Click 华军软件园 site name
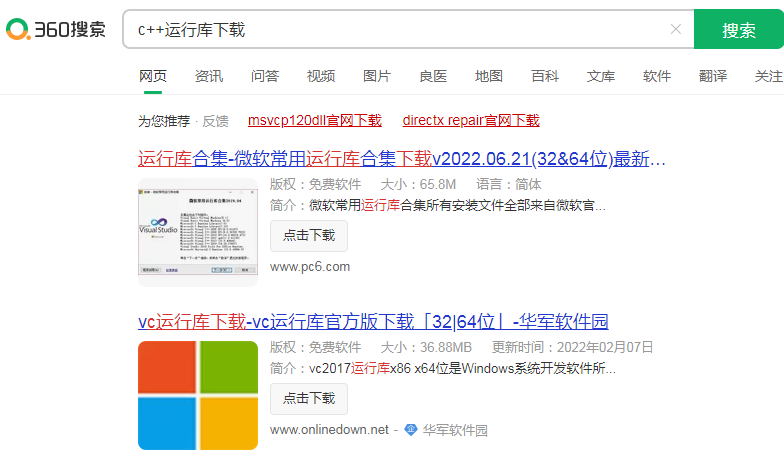784x464 pixels. click(x=455, y=430)
